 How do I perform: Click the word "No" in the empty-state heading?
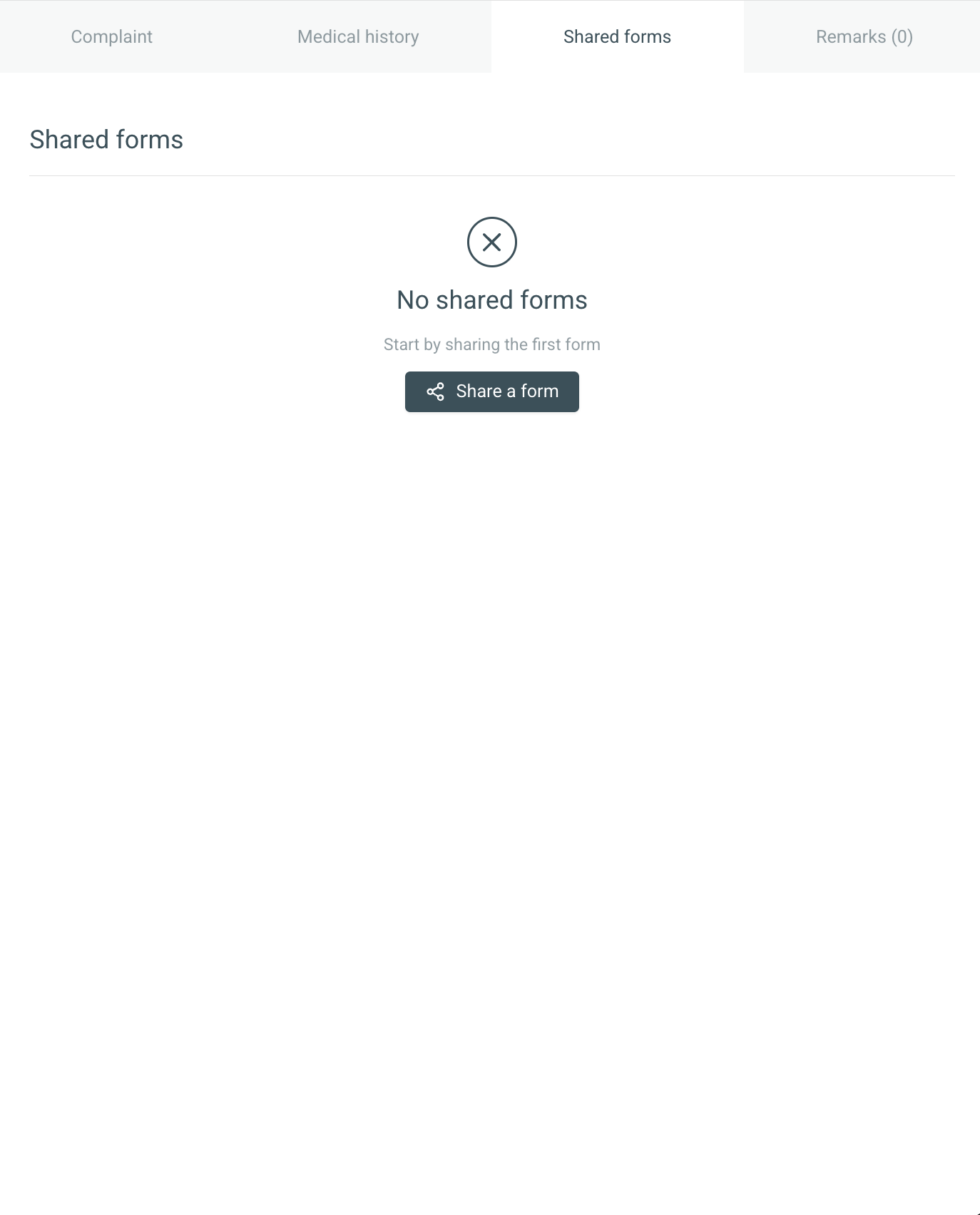[413, 300]
